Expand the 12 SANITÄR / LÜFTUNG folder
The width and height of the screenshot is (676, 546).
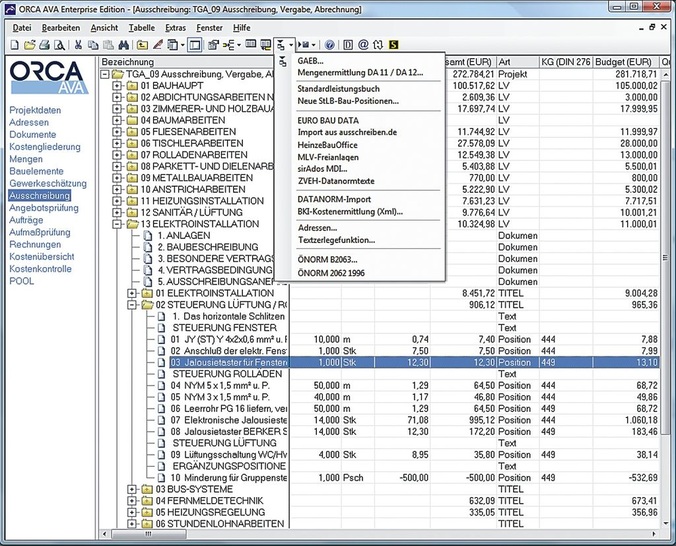coord(116,213)
